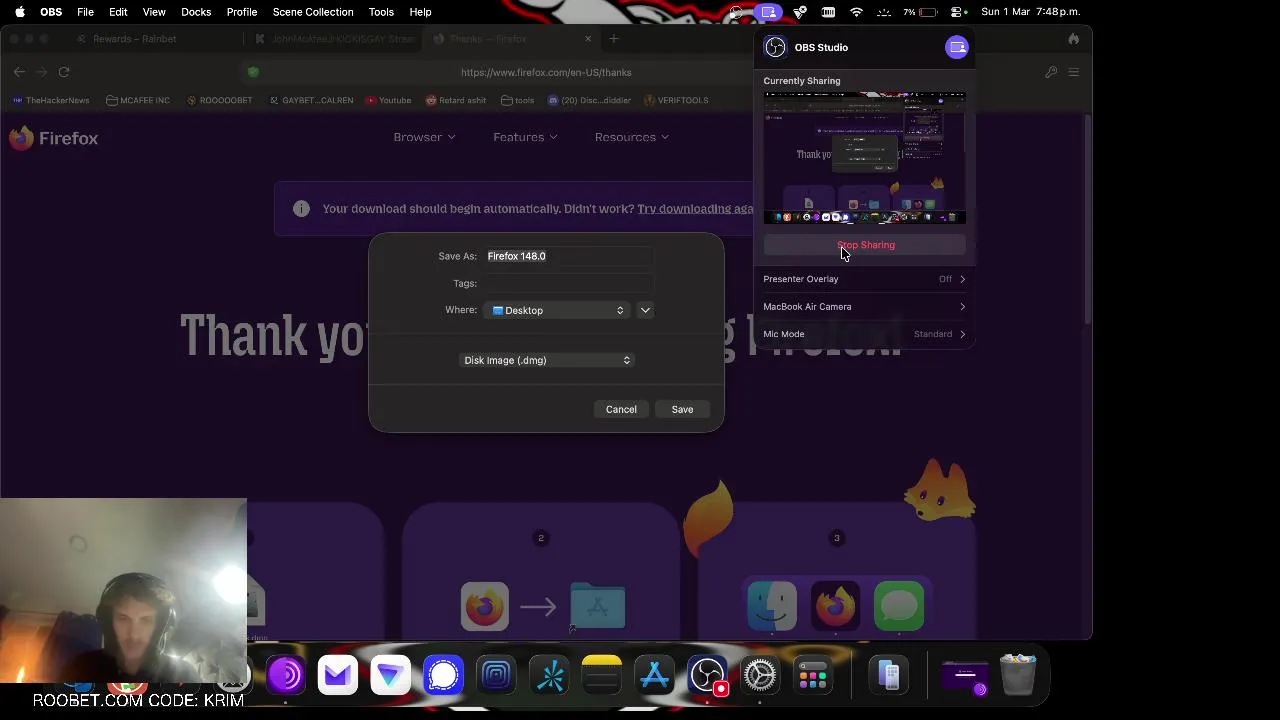This screenshot has width=1280, height=720.
Task: Cancel the Save As dialog
Action: pos(621,409)
